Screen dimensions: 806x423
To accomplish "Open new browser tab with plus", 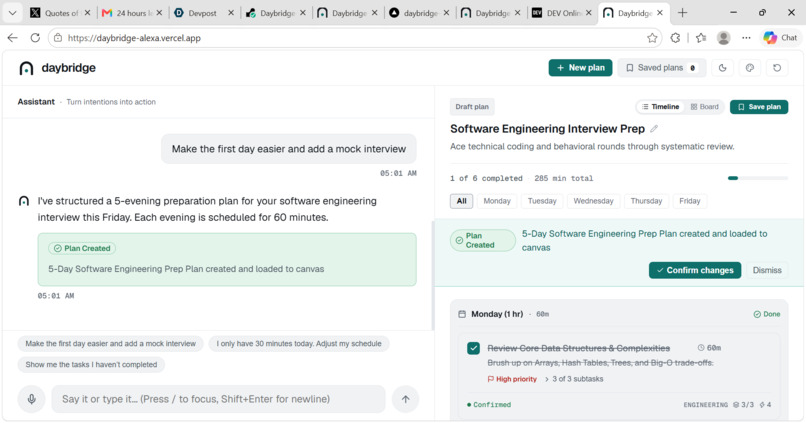I will pos(682,13).
